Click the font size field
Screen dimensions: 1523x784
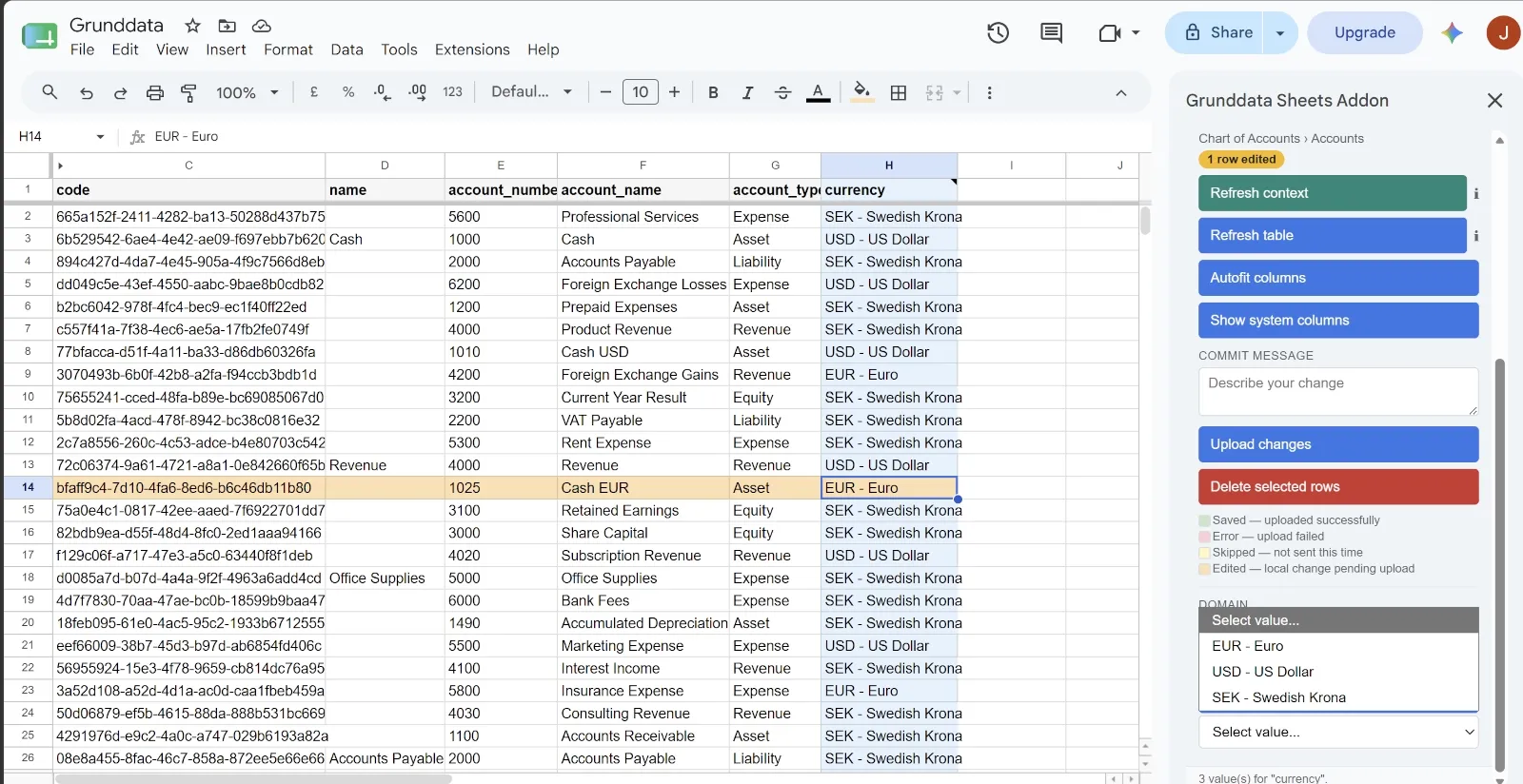point(641,92)
